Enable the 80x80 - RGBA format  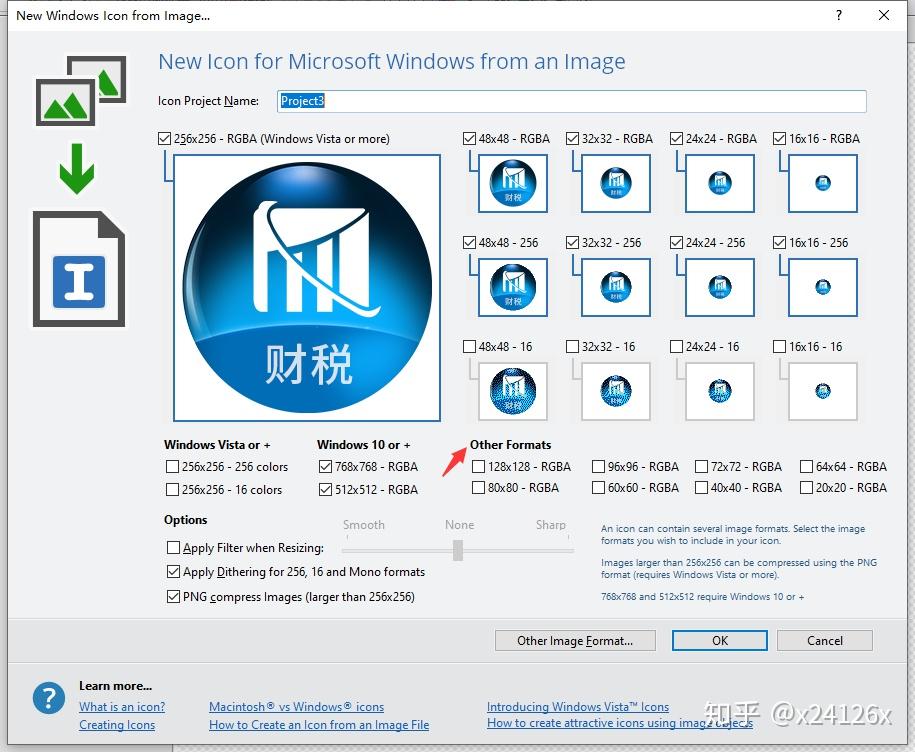[x=479, y=487]
